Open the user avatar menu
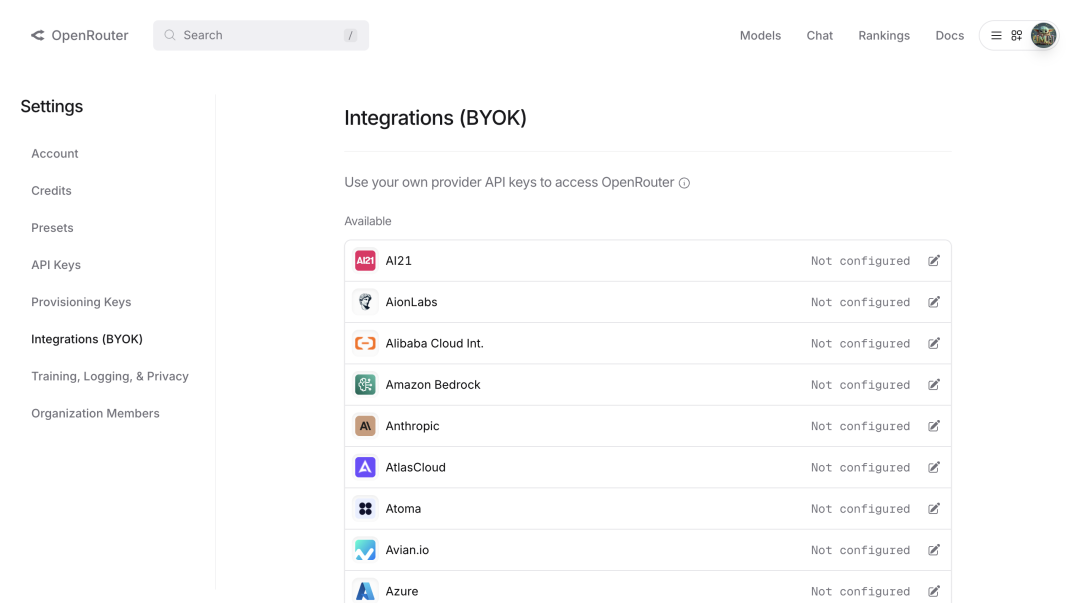Image resolution: width=1080 pixels, height=603 pixels. click(1043, 35)
